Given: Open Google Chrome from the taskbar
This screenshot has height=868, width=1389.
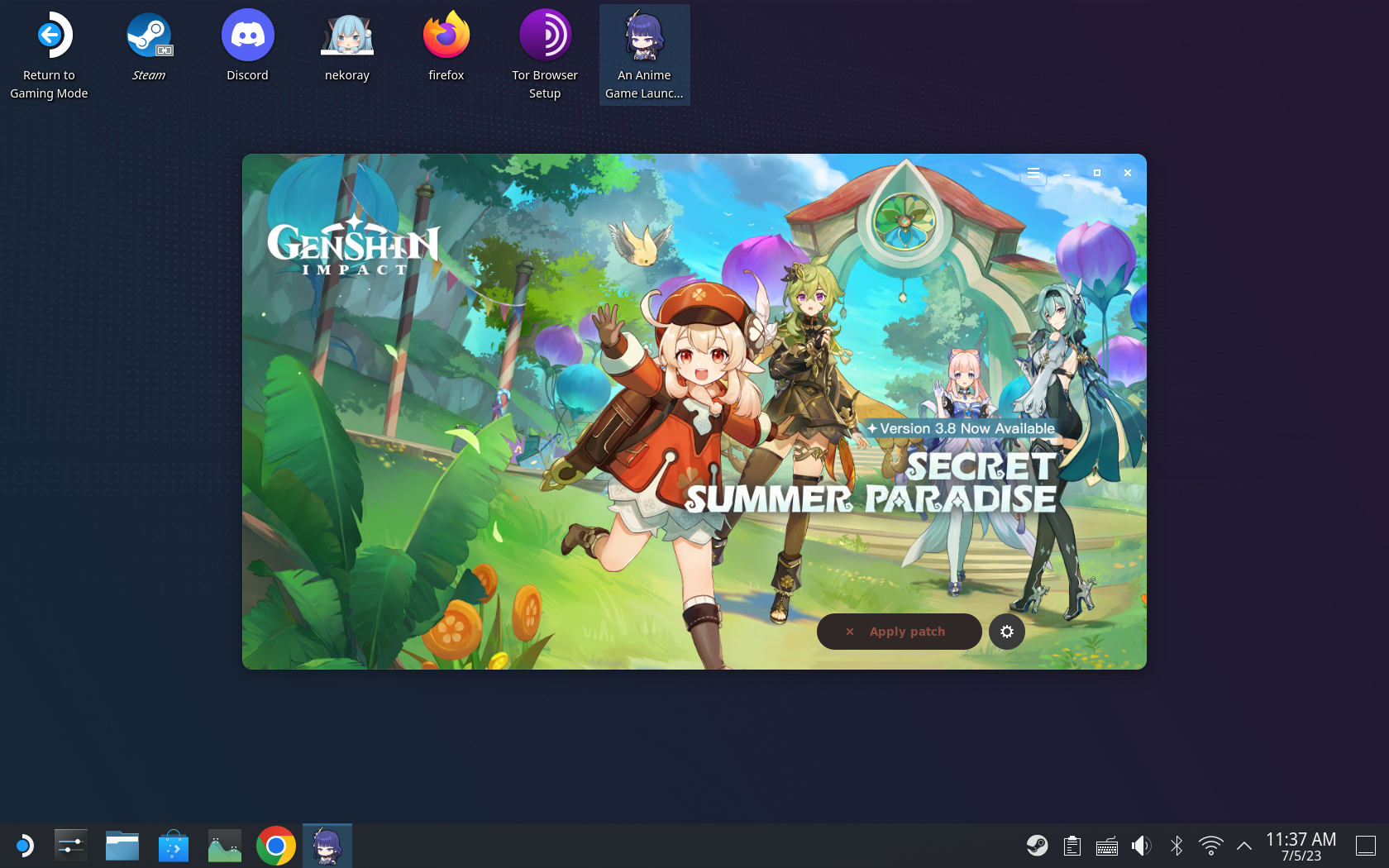Looking at the screenshot, I should pyautogui.click(x=275, y=845).
